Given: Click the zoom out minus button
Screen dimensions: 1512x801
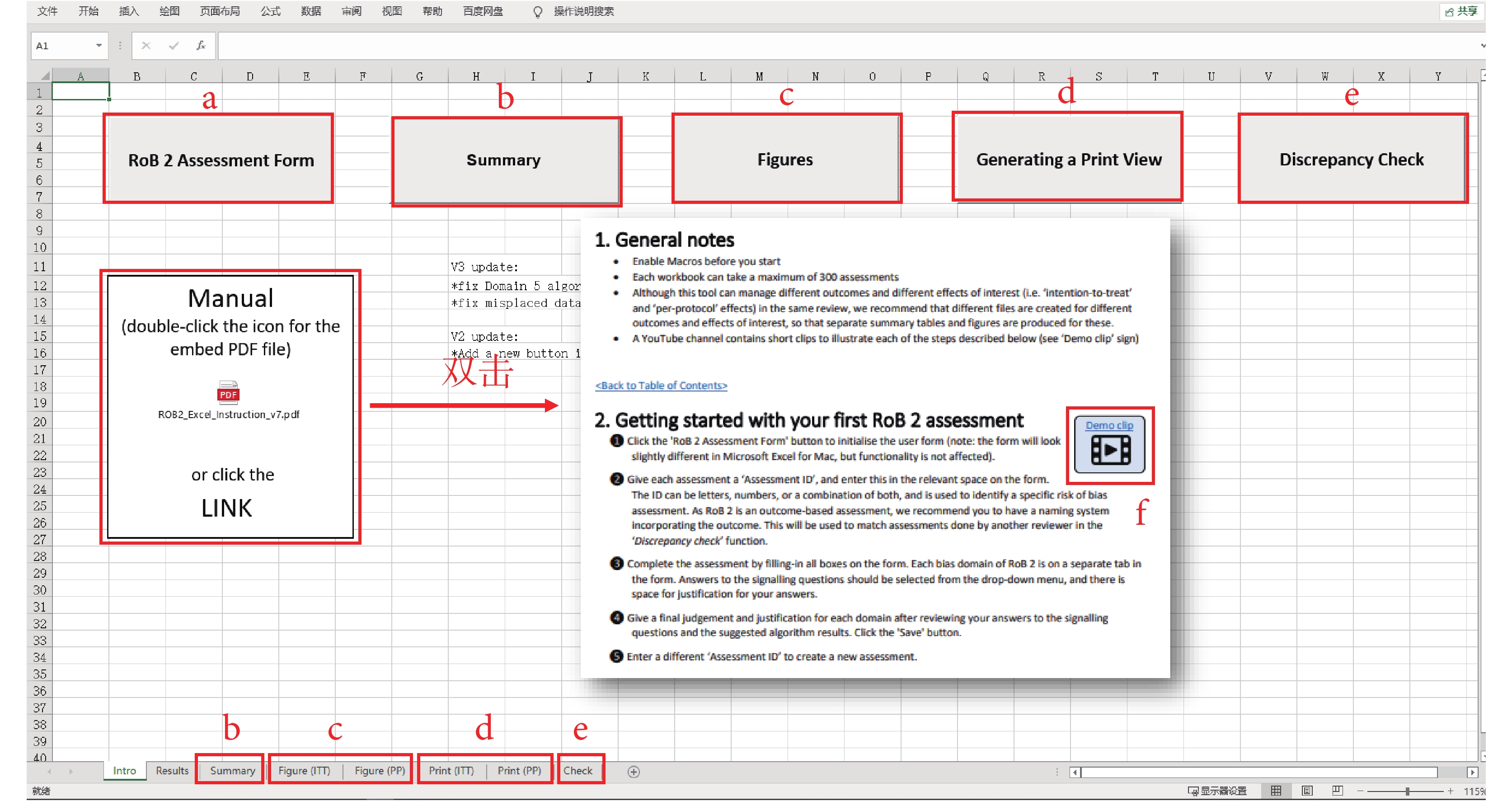Looking at the screenshot, I should 1361,791.
